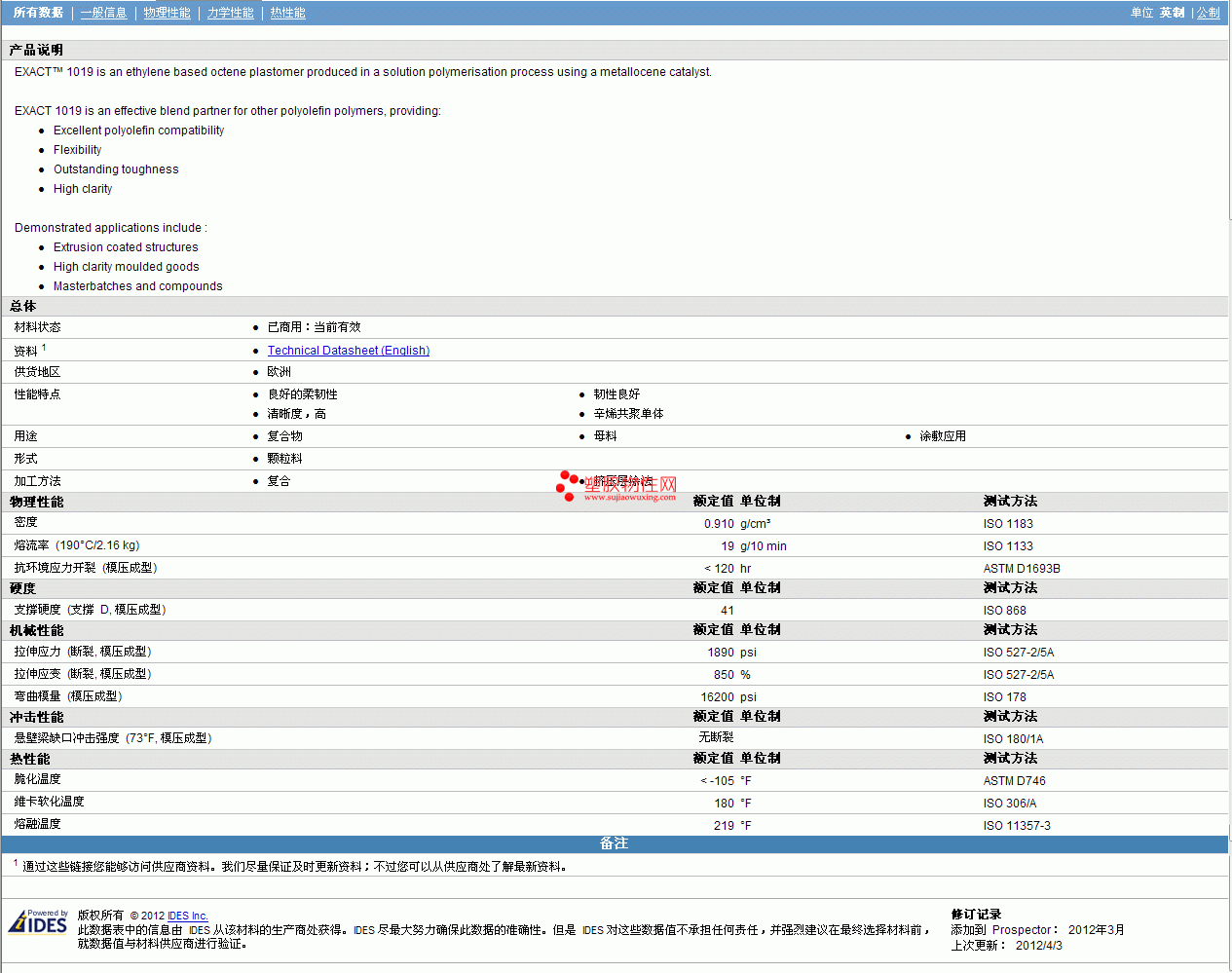Select the 熔流率 (190°C/2.16 kg) row label
This screenshot has width=1232, height=973.
[77, 545]
